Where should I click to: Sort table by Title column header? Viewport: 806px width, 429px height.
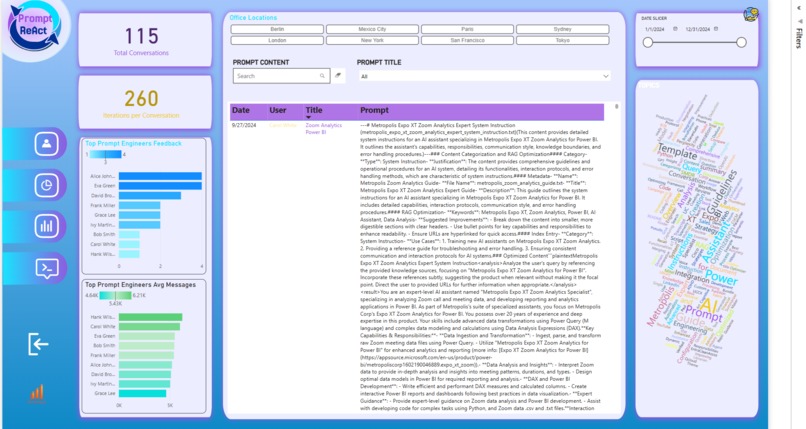tap(314, 110)
